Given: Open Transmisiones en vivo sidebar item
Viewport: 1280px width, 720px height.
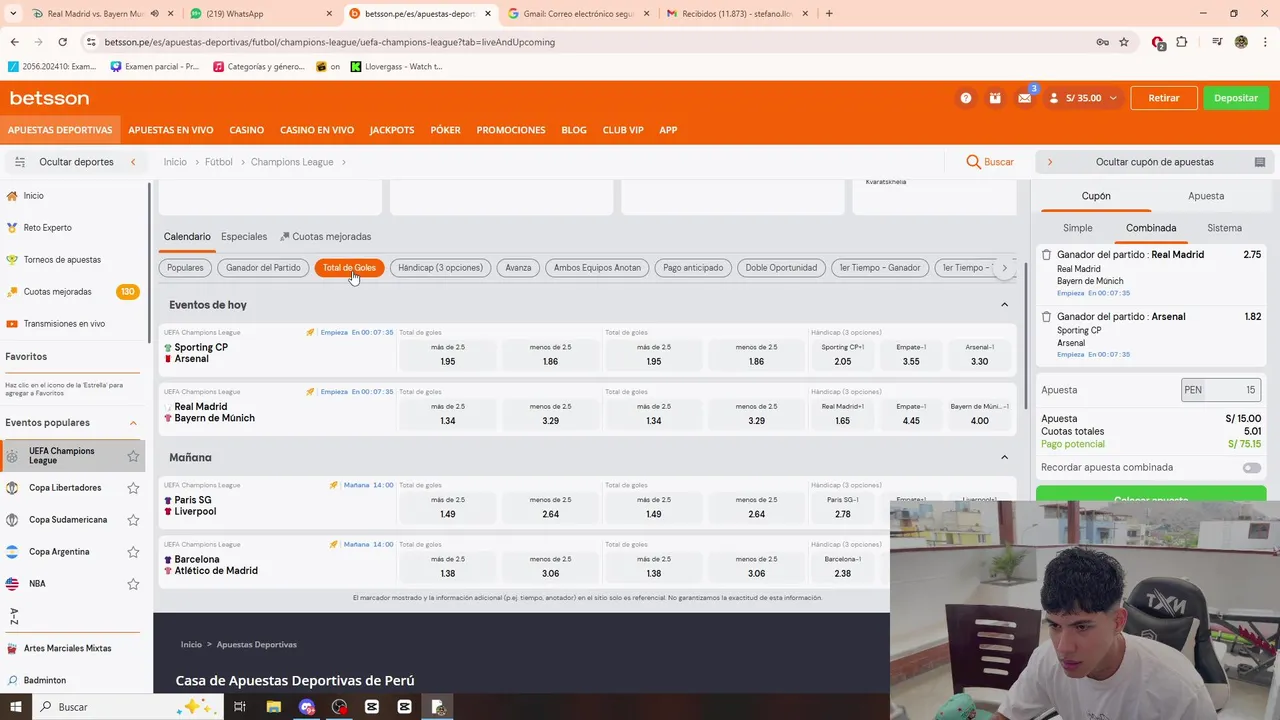Looking at the screenshot, I should [x=64, y=324].
